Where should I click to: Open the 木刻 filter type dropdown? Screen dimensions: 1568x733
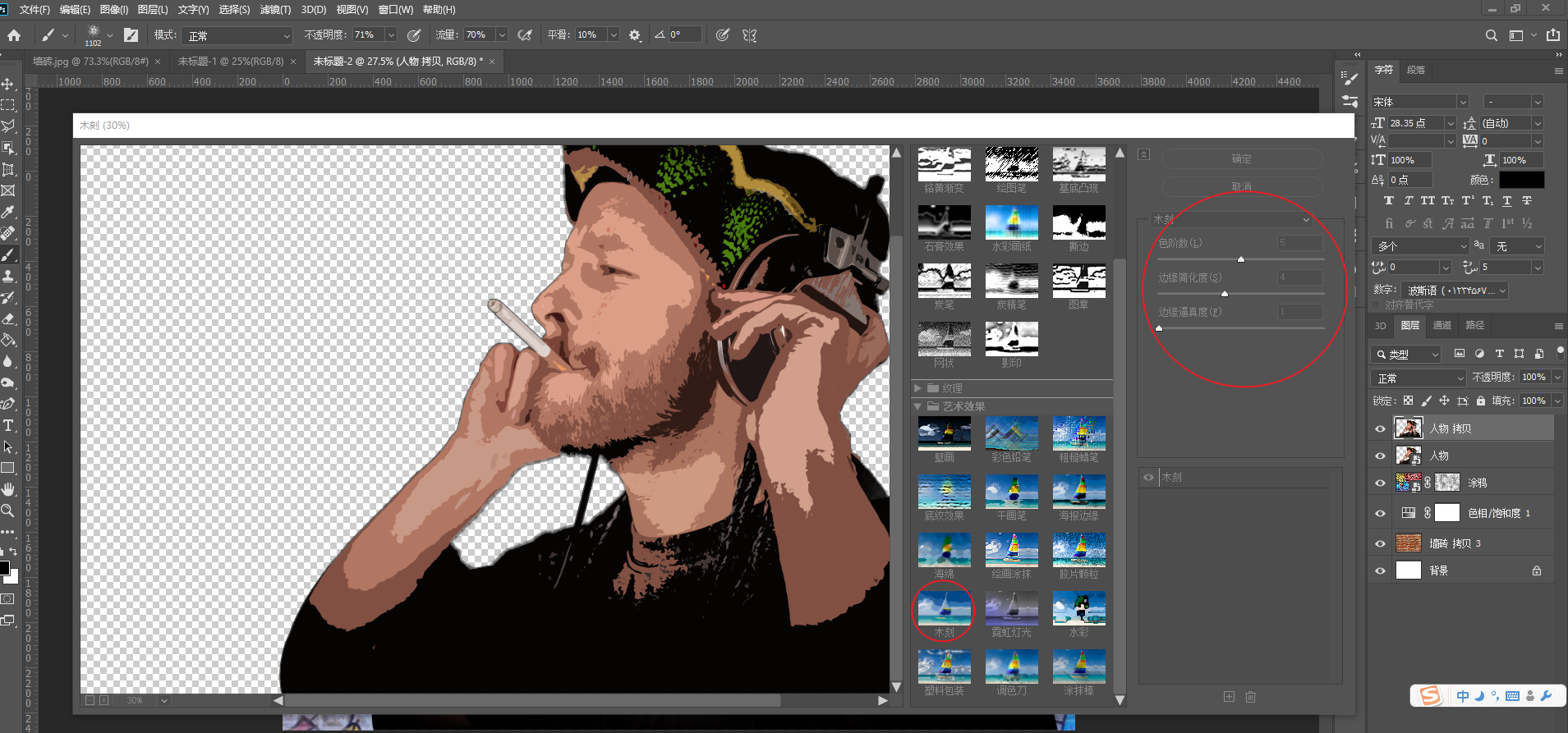coord(1230,219)
